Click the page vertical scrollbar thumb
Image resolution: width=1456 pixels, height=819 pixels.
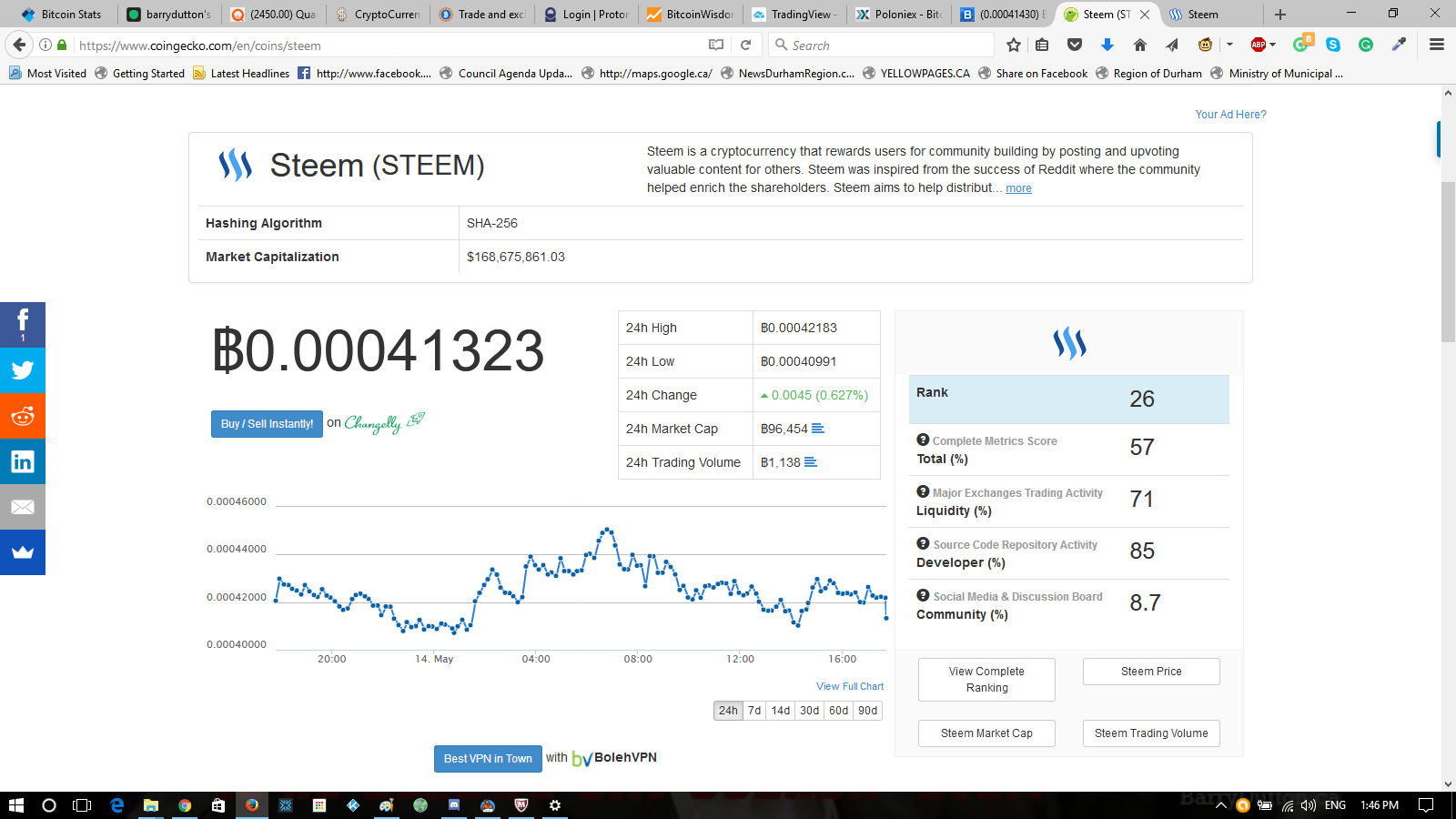click(1448, 262)
